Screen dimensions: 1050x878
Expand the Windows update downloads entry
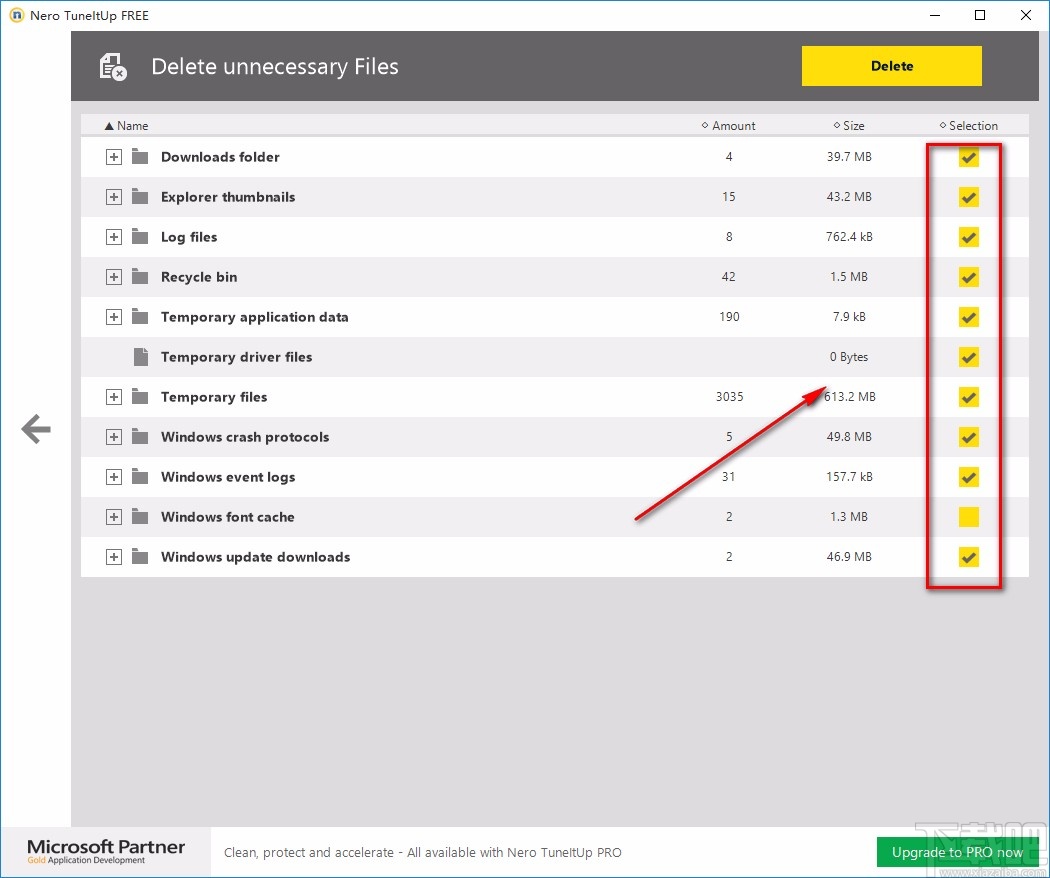(114, 557)
